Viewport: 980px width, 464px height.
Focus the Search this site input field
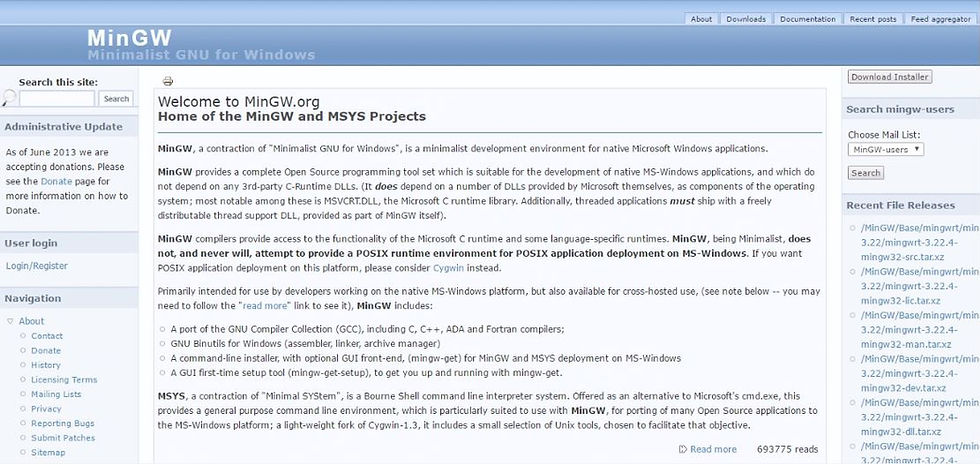[x=57, y=99]
